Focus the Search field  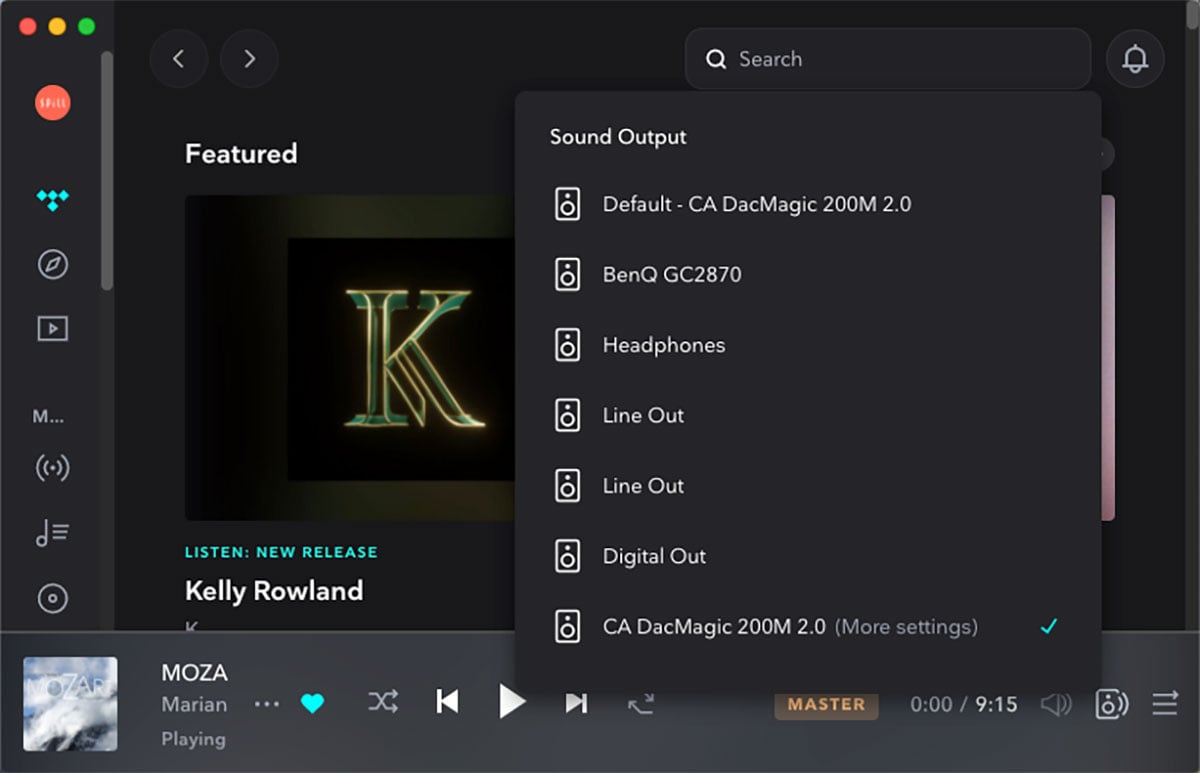click(x=888, y=59)
